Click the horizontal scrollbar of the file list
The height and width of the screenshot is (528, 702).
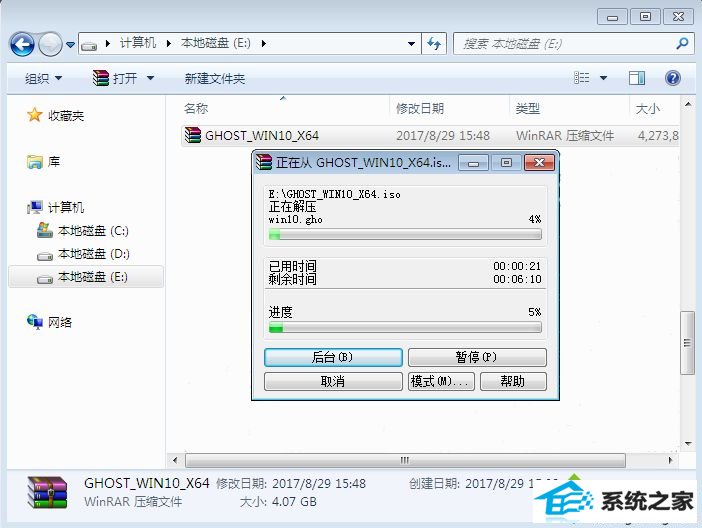tap(405, 460)
